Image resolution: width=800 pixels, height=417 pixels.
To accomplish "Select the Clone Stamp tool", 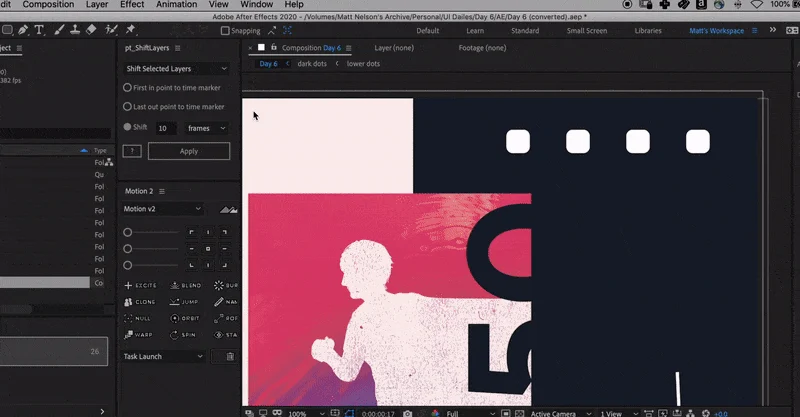I will (x=75, y=30).
